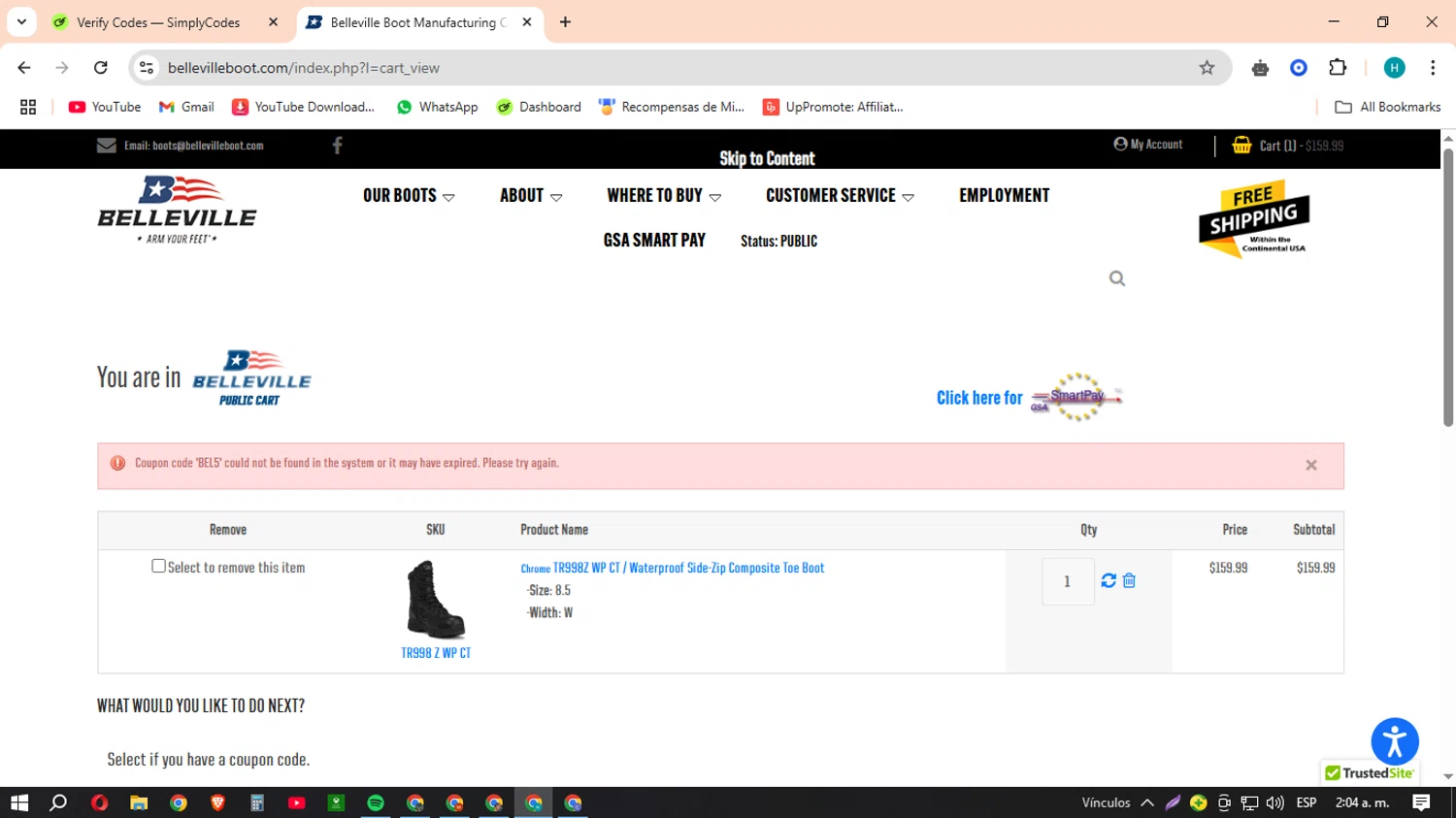Open Spotify from the taskbar

pyautogui.click(x=376, y=802)
